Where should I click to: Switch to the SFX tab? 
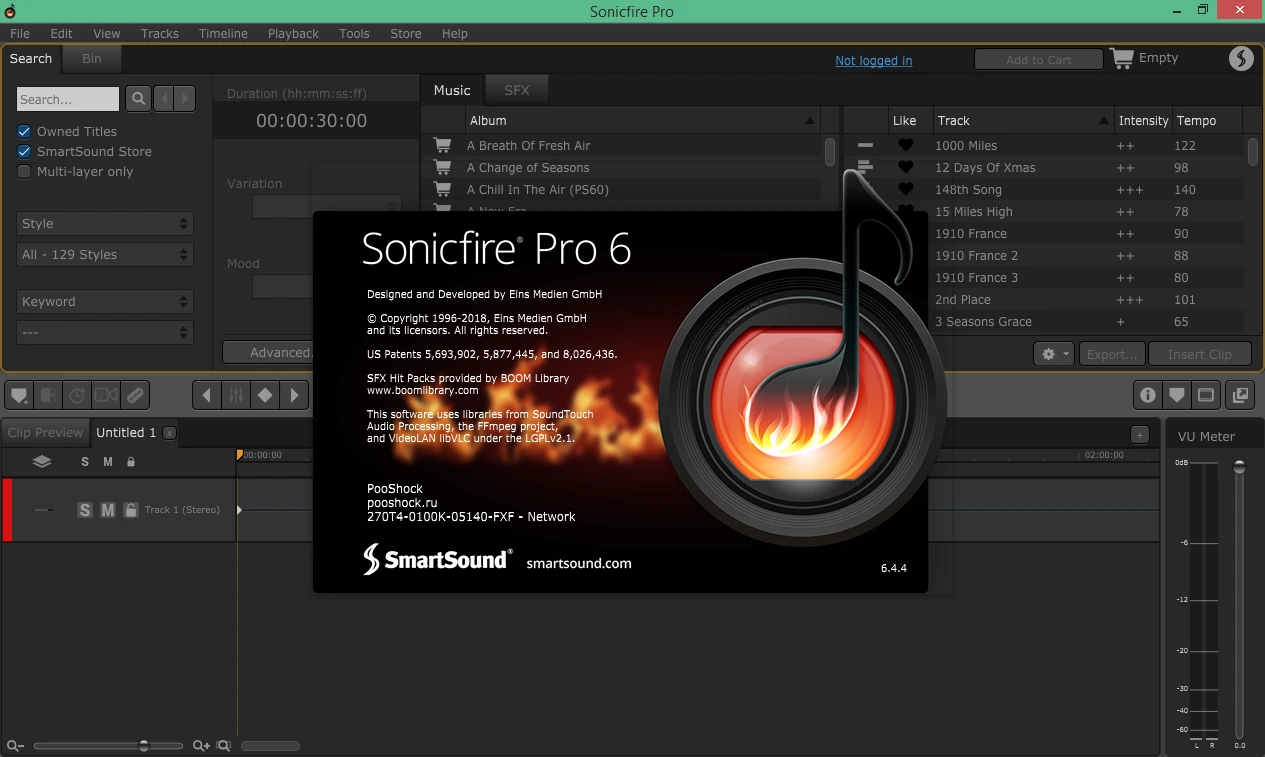point(517,90)
